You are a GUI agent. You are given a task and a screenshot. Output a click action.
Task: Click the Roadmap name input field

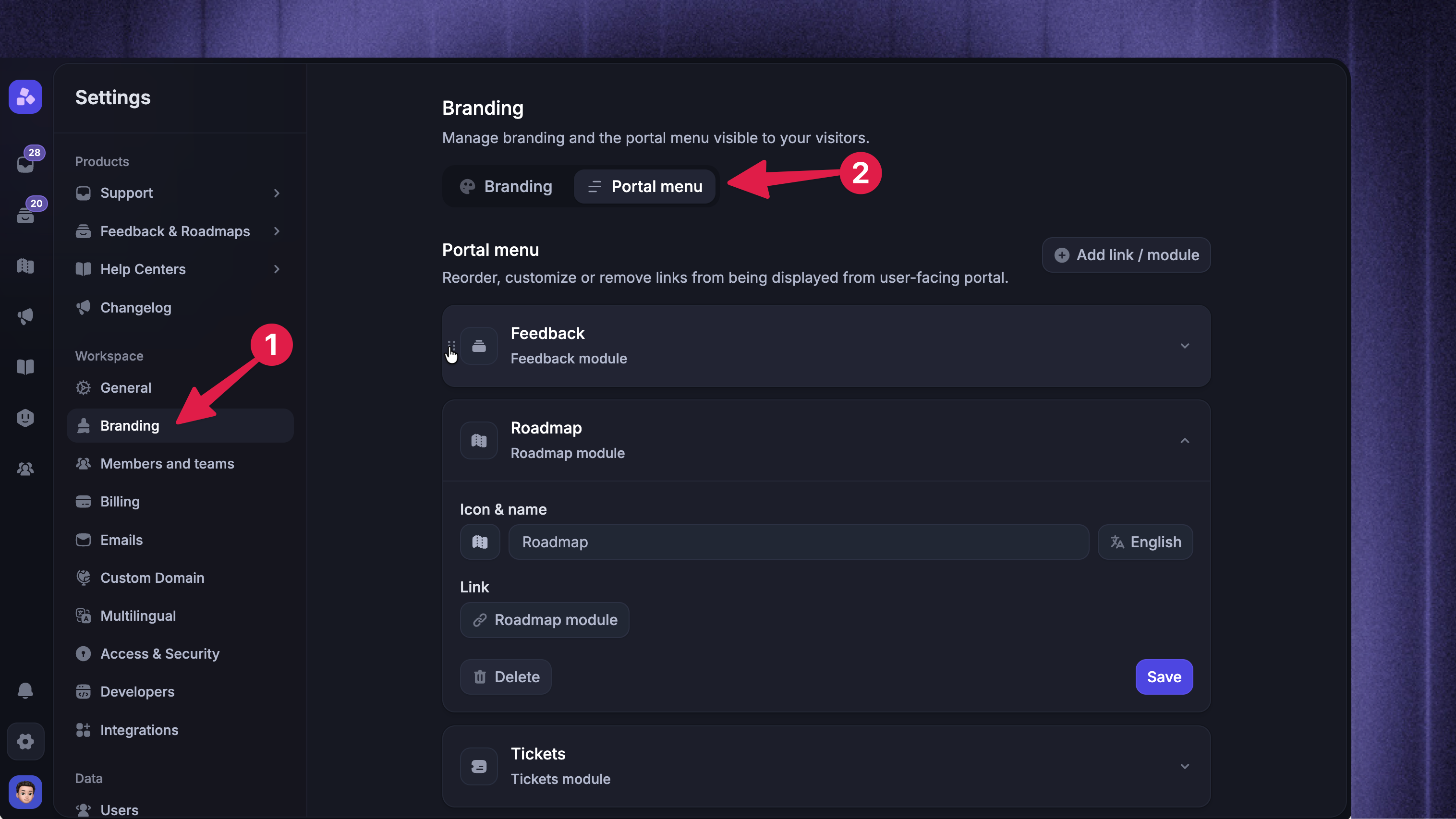pos(799,542)
